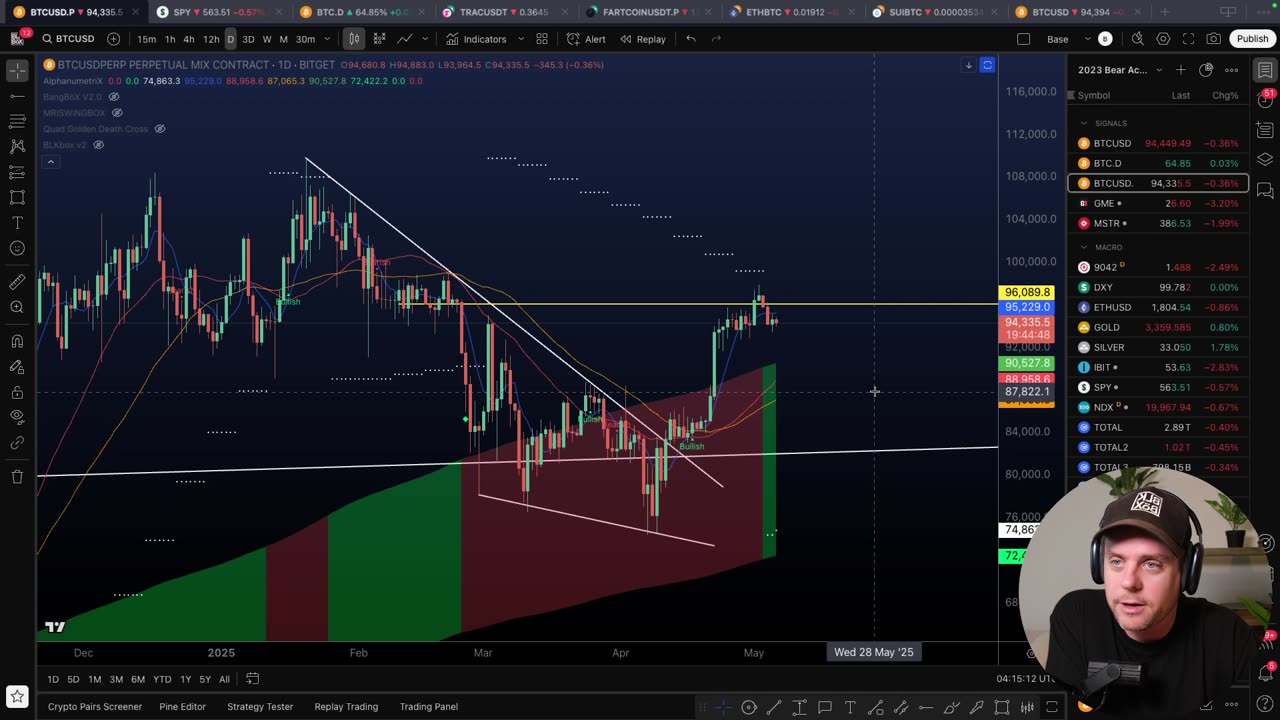This screenshot has height=720, width=1280.
Task: Start bar Replay mode
Action: [x=642, y=39]
